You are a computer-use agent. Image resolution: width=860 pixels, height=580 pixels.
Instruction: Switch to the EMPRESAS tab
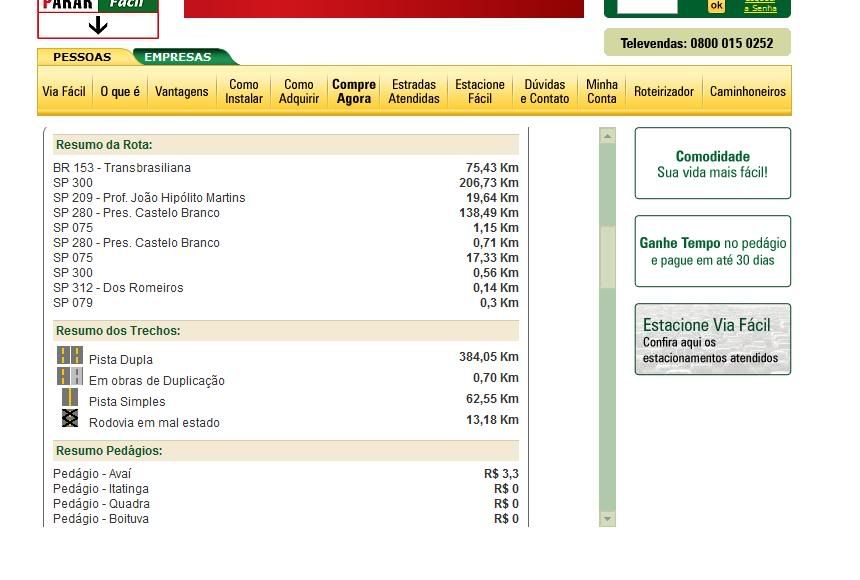pos(178,57)
